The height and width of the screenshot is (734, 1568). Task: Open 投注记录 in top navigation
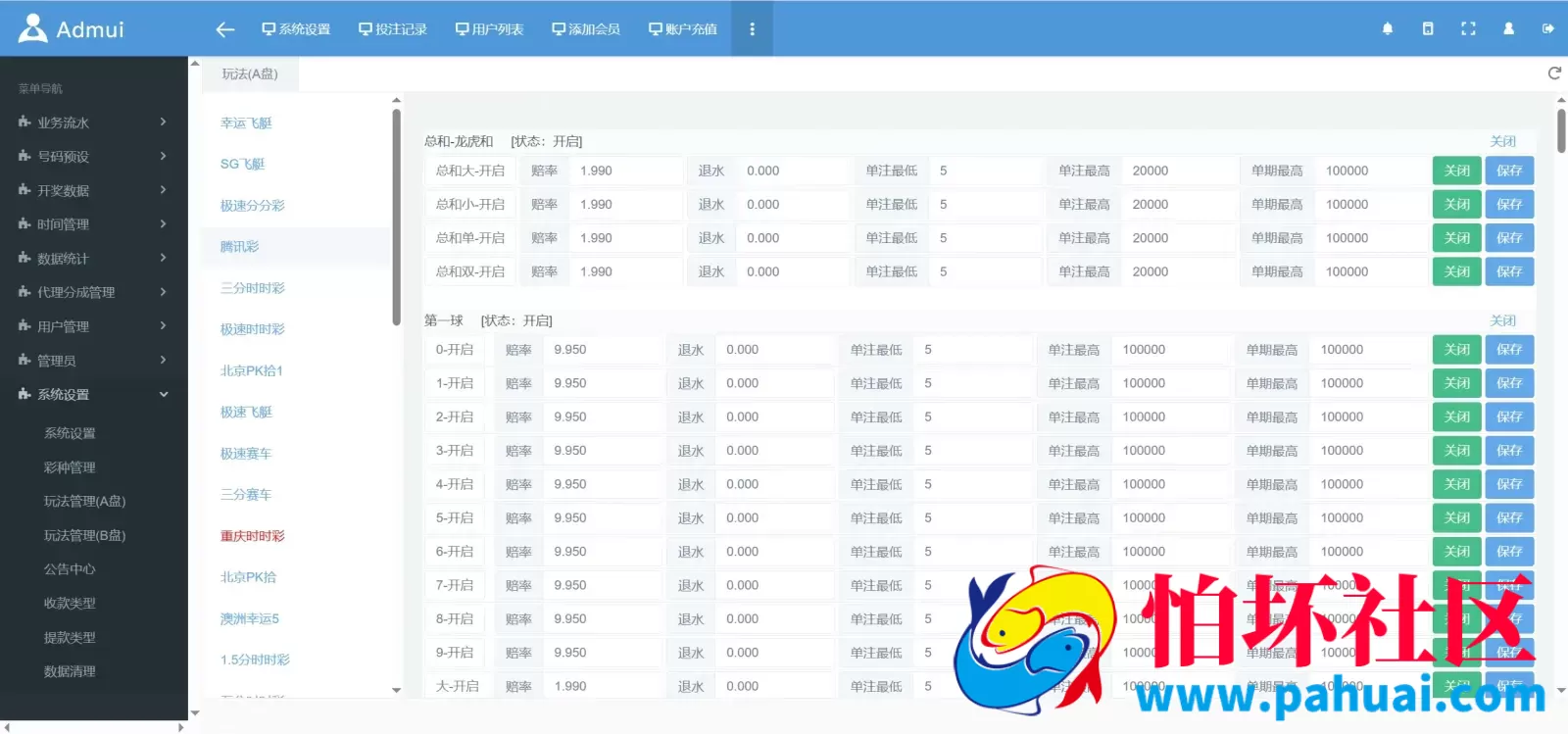pos(393,29)
